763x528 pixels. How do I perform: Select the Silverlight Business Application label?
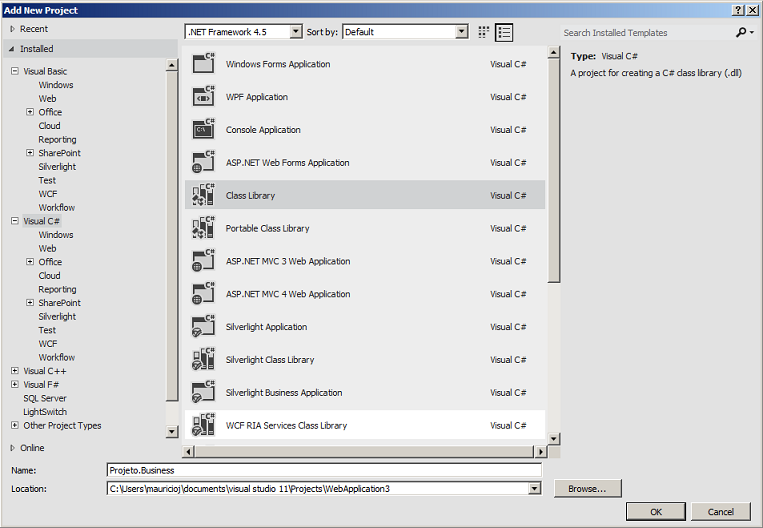point(284,392)
